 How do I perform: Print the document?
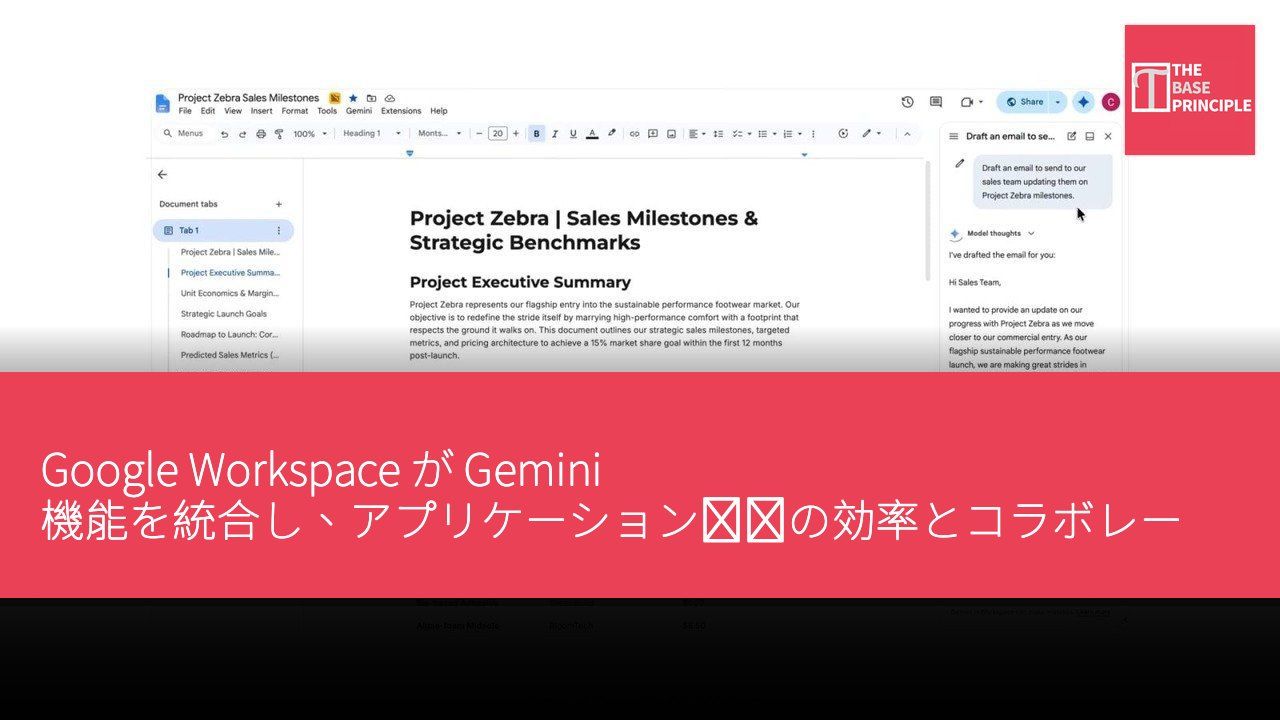click(x=261, y=134)
